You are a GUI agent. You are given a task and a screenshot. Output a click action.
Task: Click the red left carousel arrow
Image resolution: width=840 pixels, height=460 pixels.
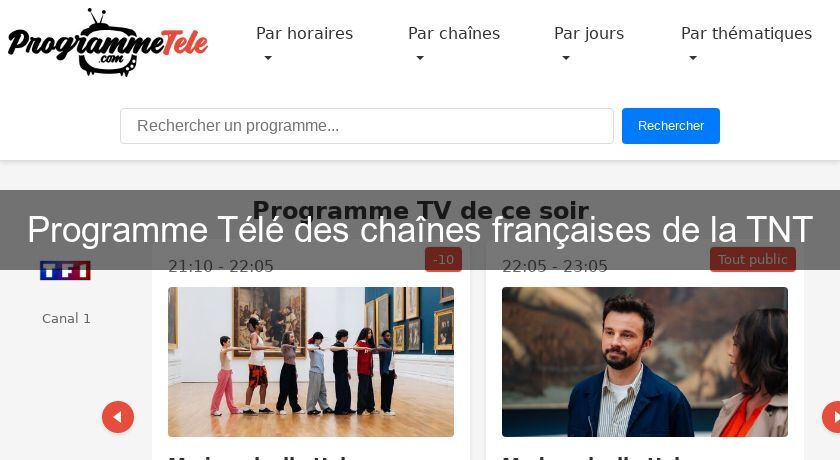pyautogui.click(x=118, y=417)
